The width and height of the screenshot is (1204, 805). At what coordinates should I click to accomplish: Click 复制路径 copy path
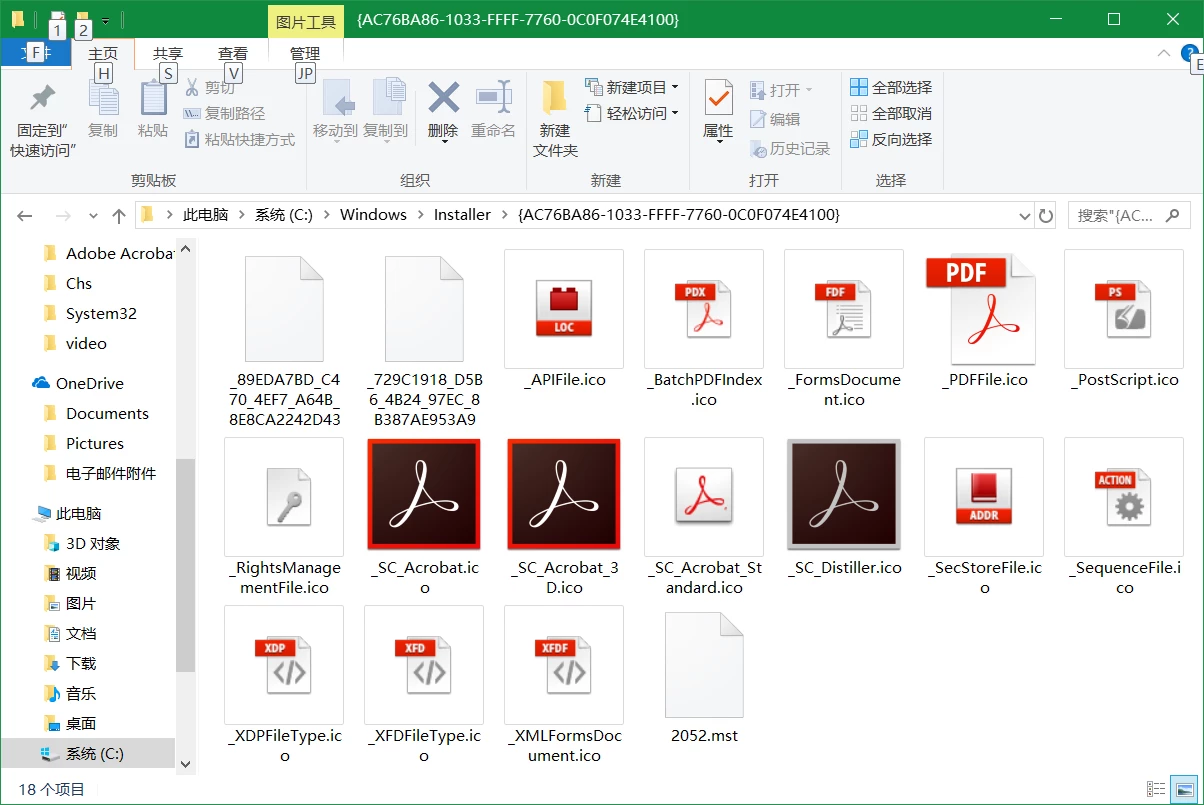click(225, 113)
